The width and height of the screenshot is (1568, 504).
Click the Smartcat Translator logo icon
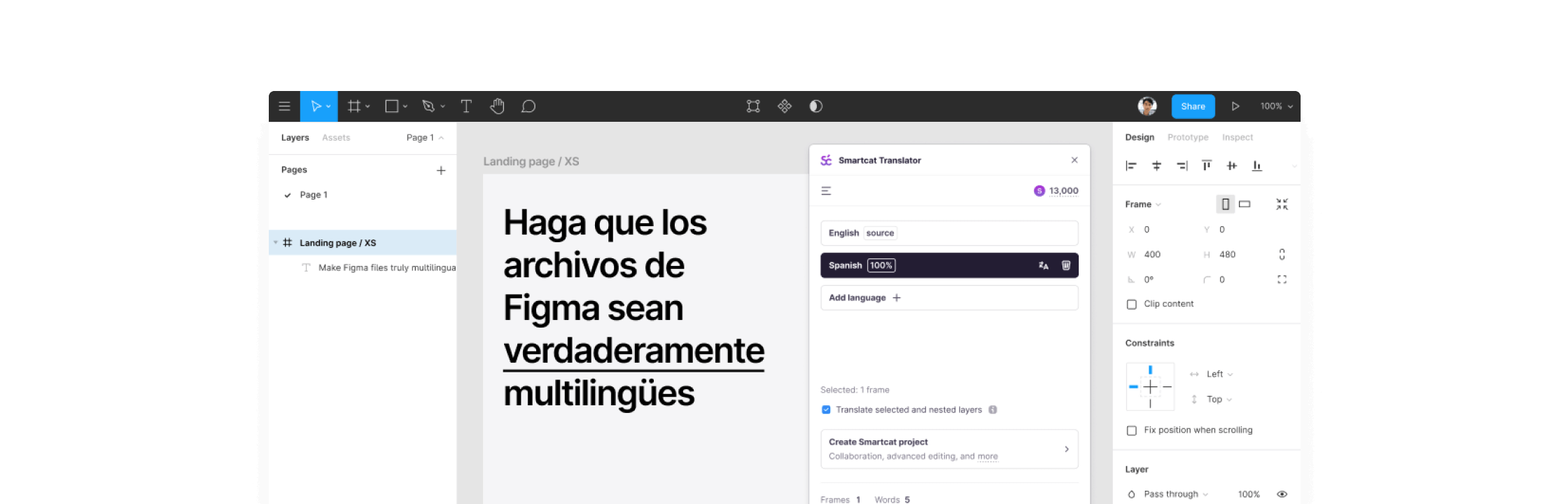826,160
